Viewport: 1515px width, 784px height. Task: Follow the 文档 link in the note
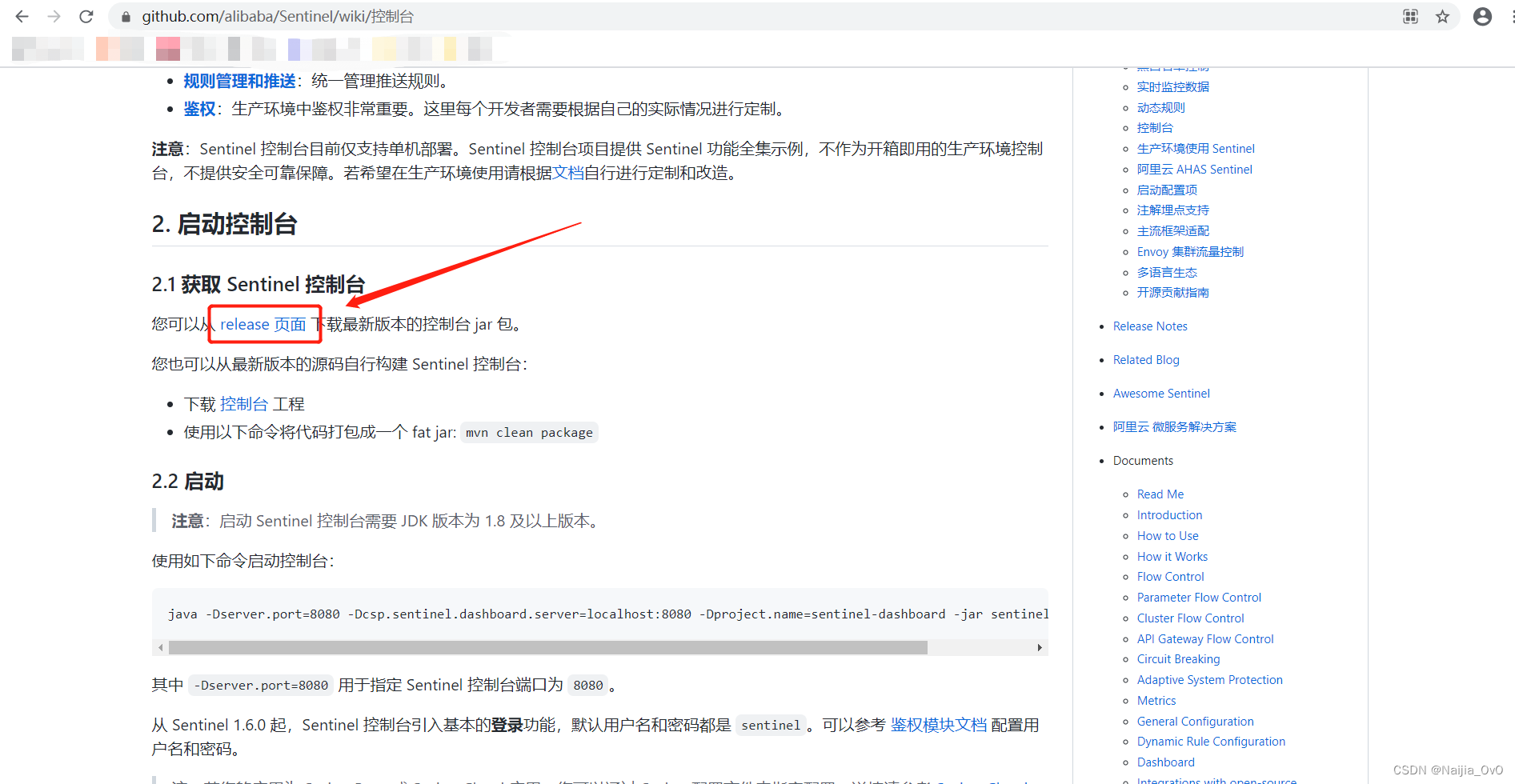[568, 173]
